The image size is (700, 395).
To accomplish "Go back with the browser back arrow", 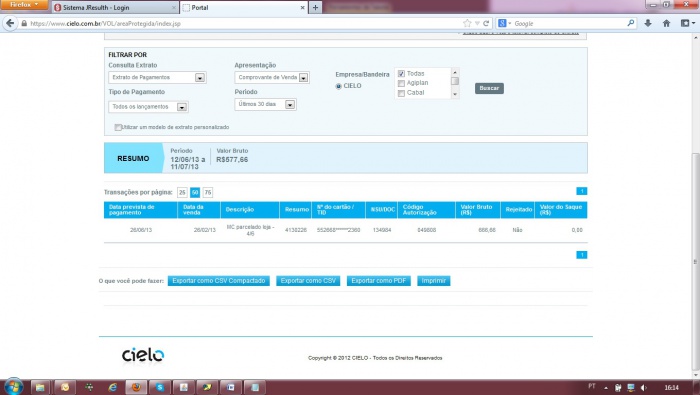I will coord(10,23).
